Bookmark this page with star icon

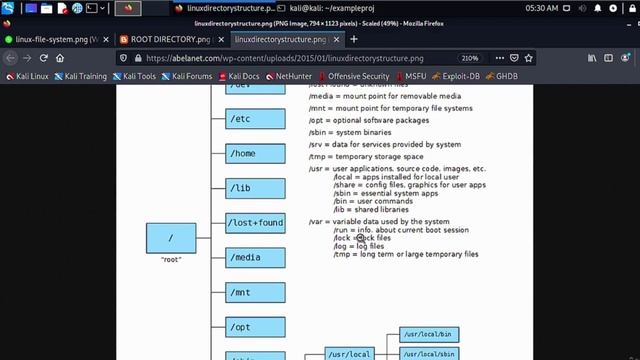[529, 58]
